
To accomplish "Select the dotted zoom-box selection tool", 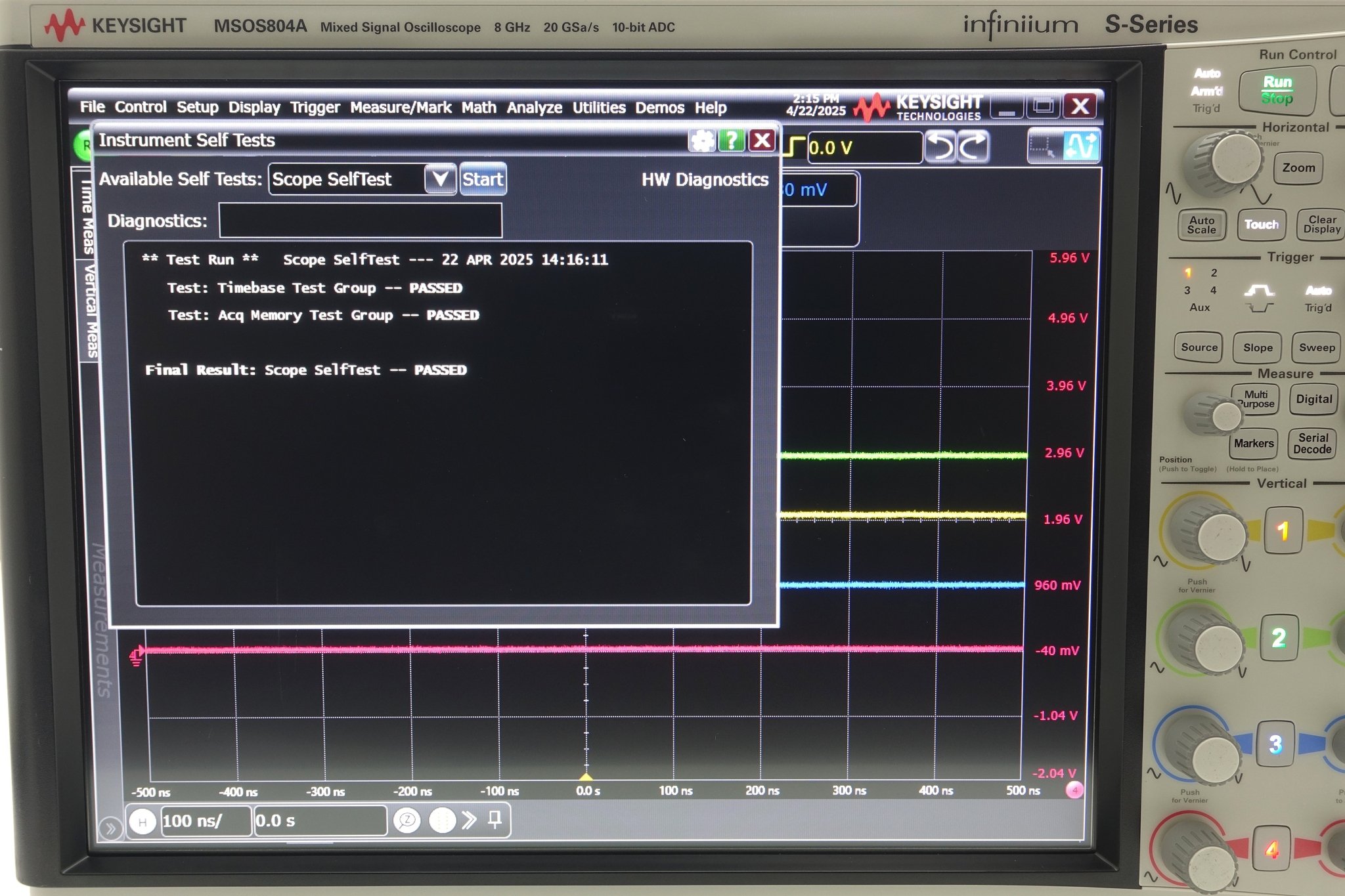I will (1044, 146).
